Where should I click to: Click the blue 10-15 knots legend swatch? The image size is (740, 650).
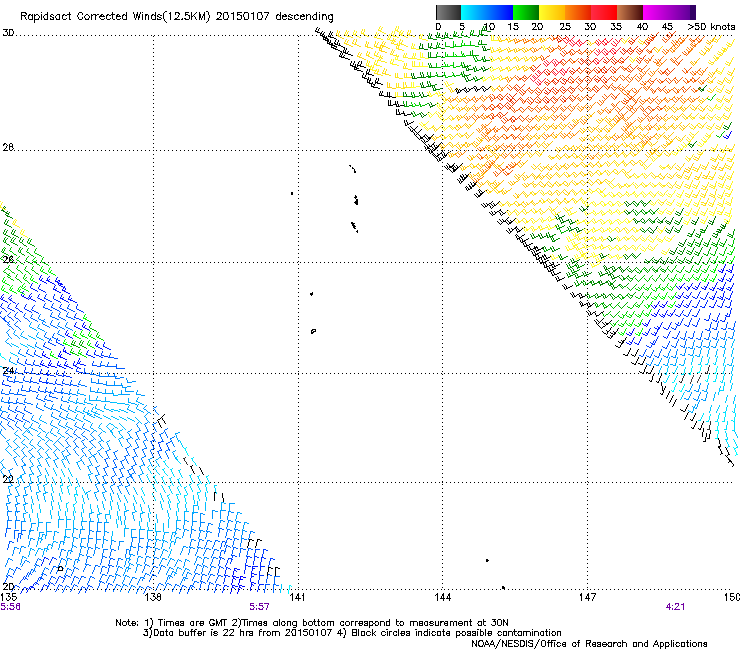coord(500,12)
